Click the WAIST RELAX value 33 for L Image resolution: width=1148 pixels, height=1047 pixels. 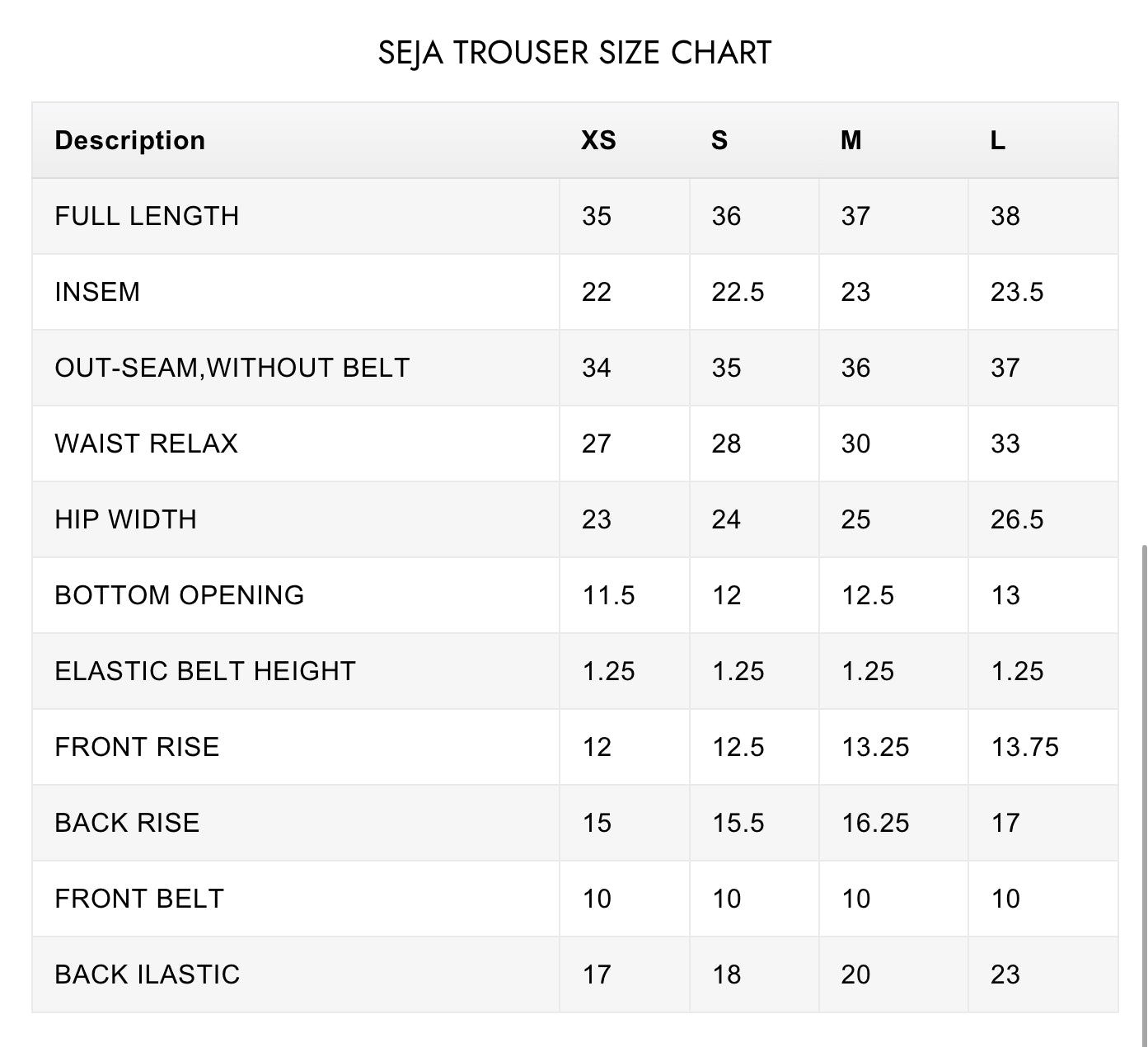[1005, 444]
